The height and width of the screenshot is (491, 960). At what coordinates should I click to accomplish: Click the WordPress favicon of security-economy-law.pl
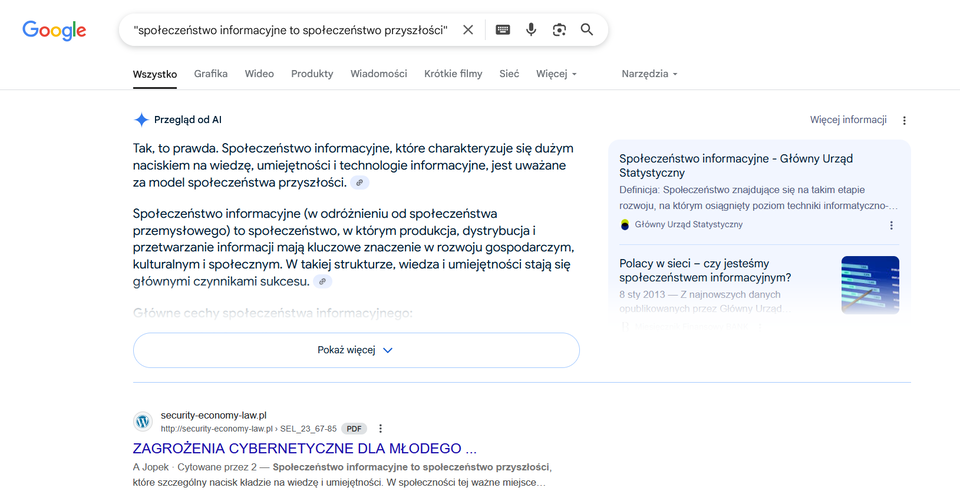tap(143, 421)
